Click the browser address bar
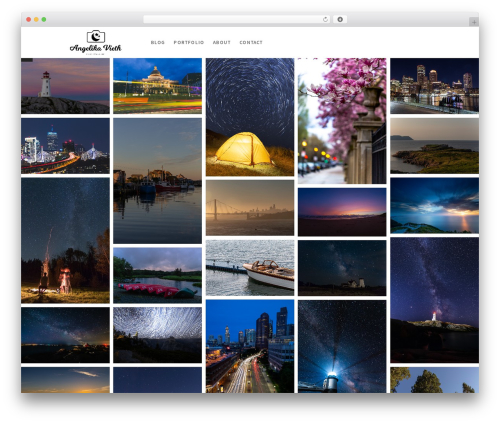Image resolution: width=500 pixels, height=423 pixels. tap(237, 20)
